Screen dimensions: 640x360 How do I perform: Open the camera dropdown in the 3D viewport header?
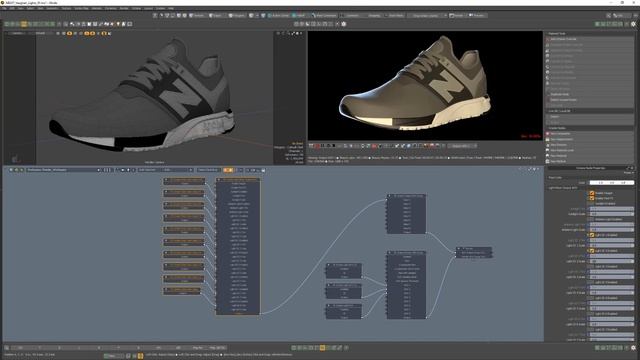coord(18,33)
